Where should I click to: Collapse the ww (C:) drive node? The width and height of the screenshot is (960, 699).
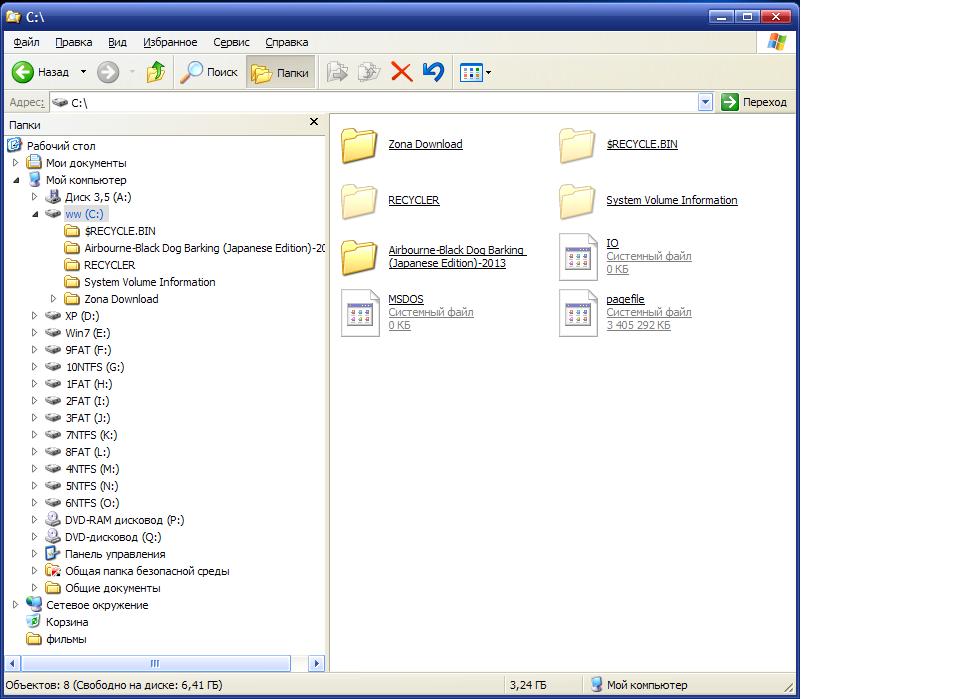pyautogui.click(x=36, y=214)
